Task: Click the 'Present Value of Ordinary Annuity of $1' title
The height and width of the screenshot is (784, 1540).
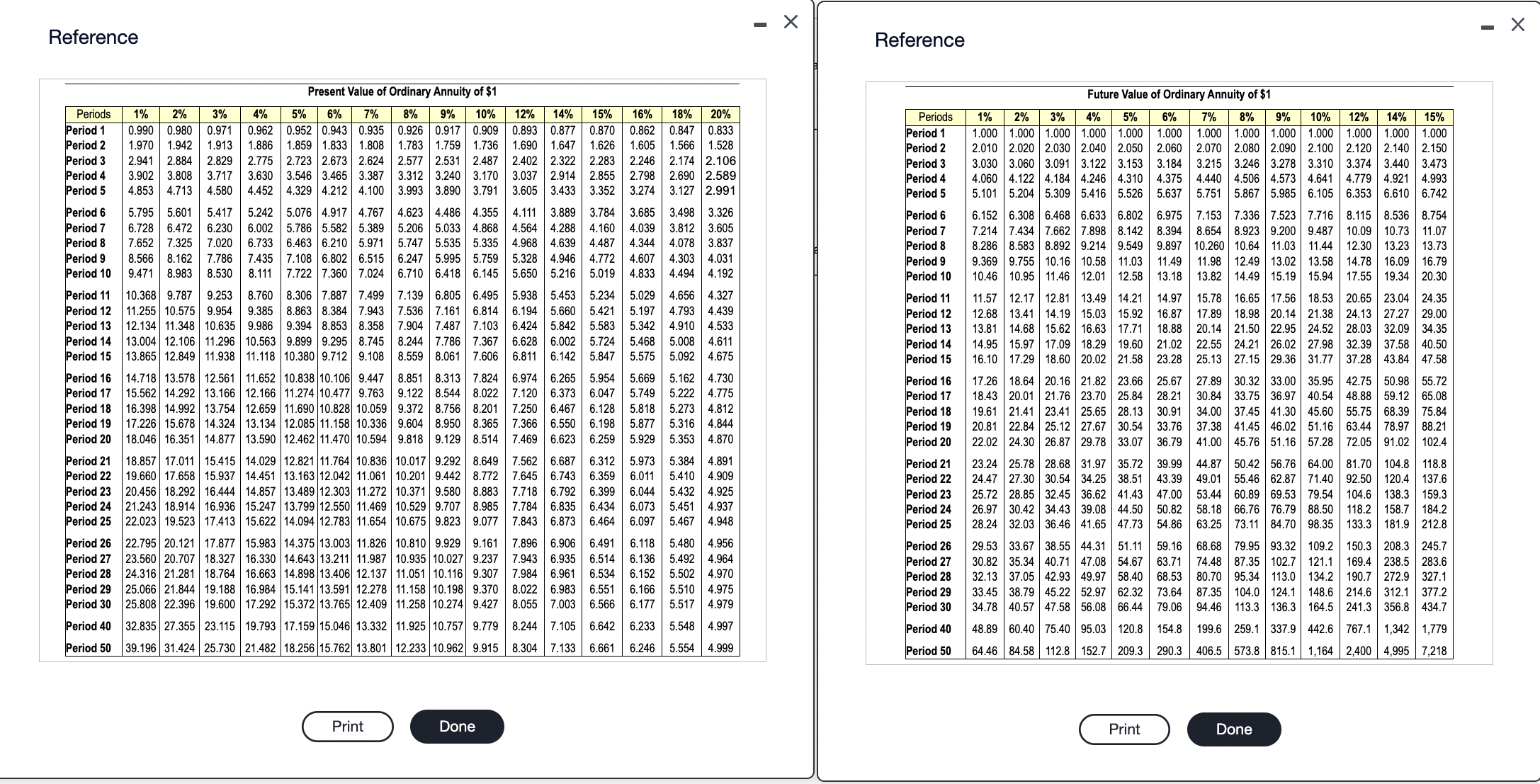Action: click(x=402, y=91)
